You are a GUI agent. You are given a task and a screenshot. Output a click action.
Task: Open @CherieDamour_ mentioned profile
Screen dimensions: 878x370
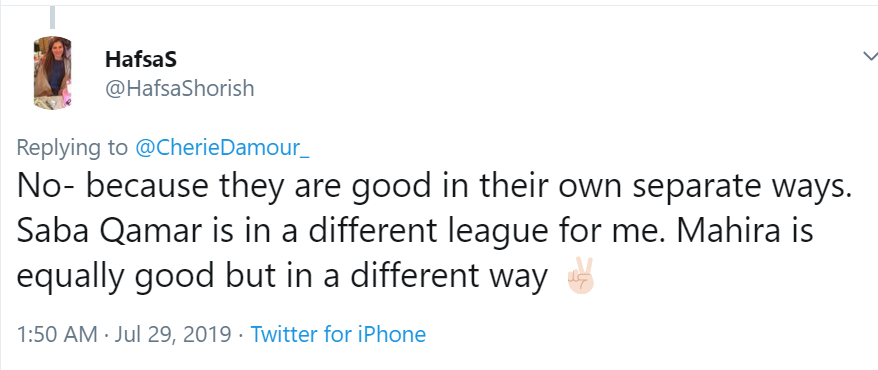(x=222, y=147)
